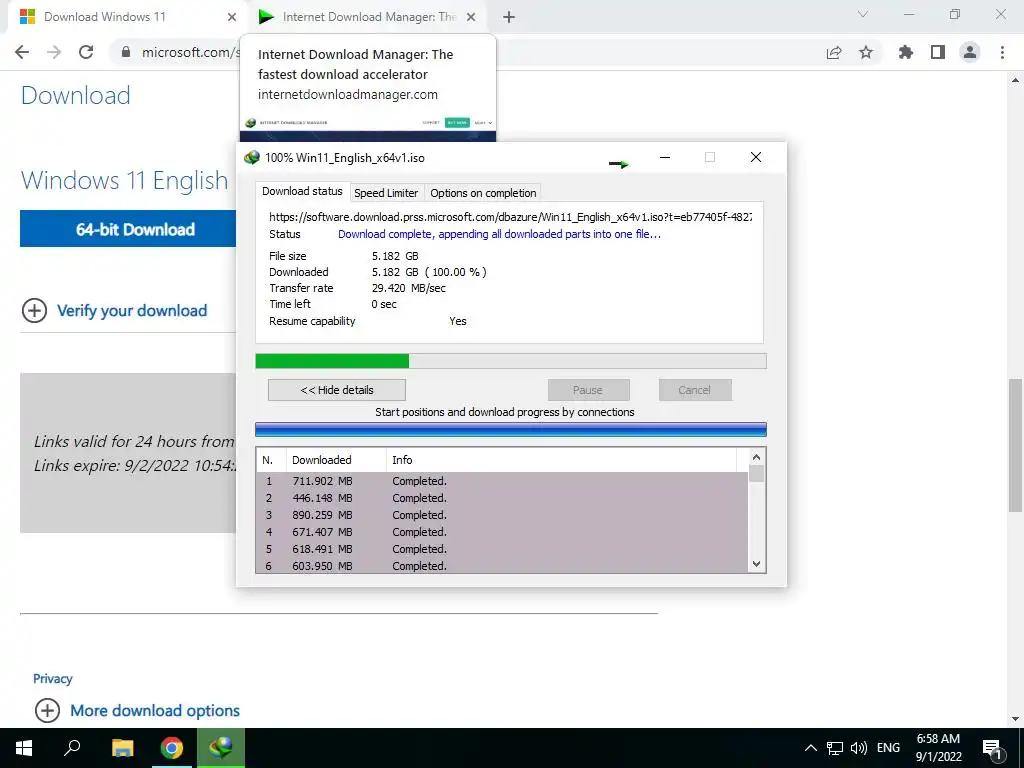Open the Privacy link
Viewport: 1024px width, 768px height.
coord(52,679)
